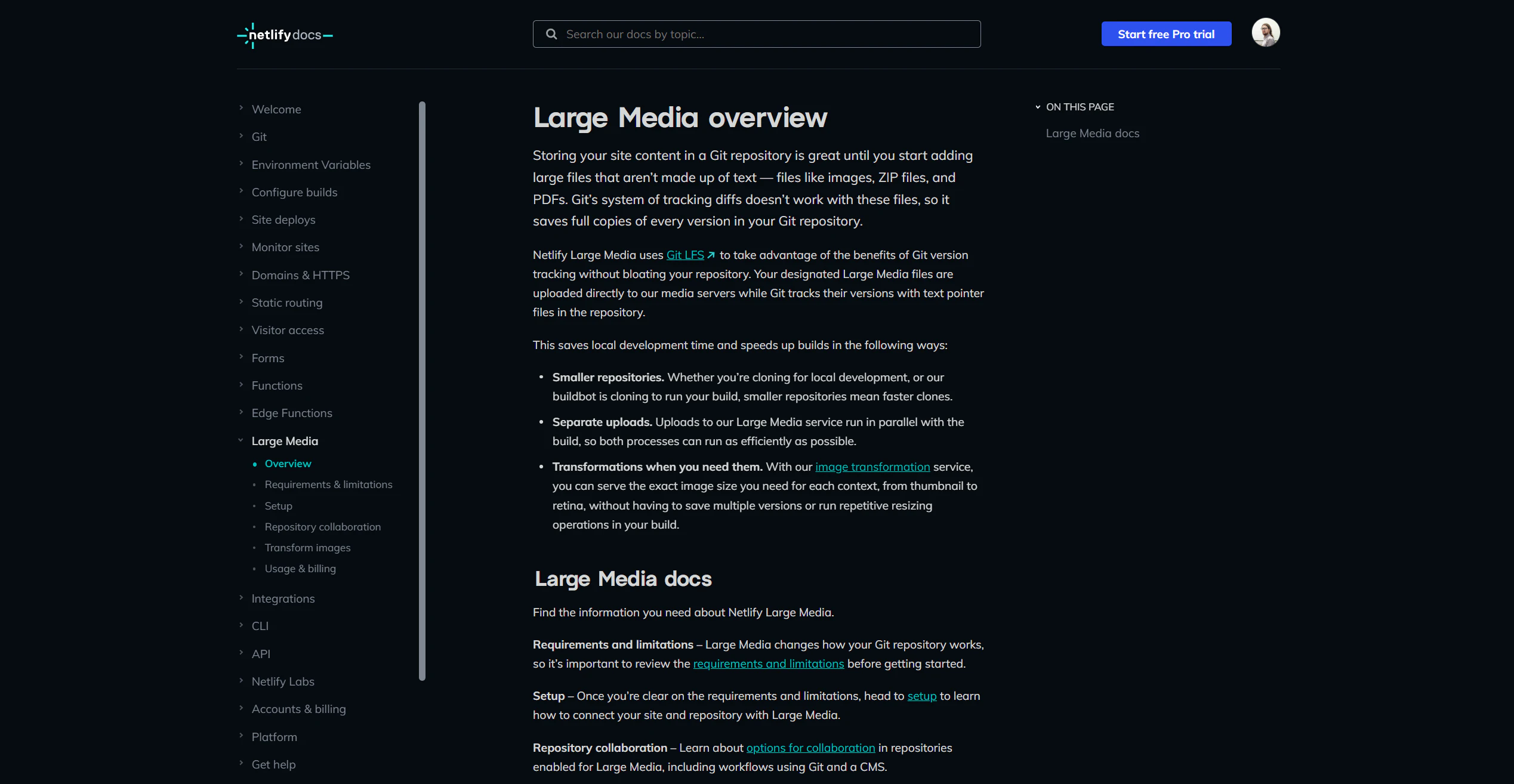This screenshot has width=1514, height=784.
Task: Open Visitor access in sidebar
Action: [288, 330]
